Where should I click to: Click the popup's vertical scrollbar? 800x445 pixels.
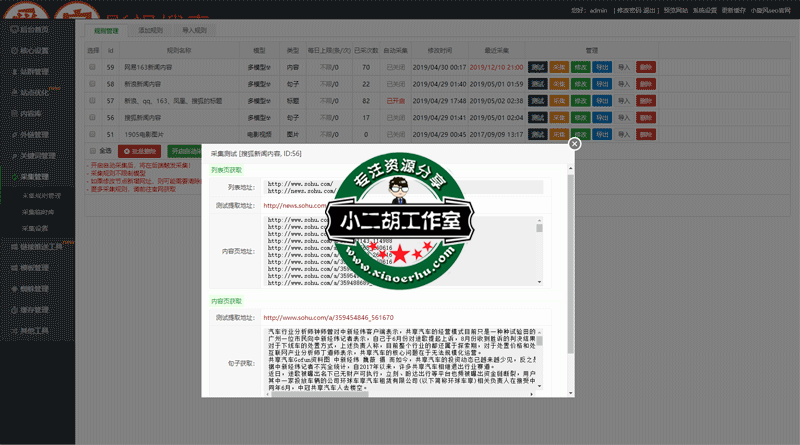[x=571, y=300]
